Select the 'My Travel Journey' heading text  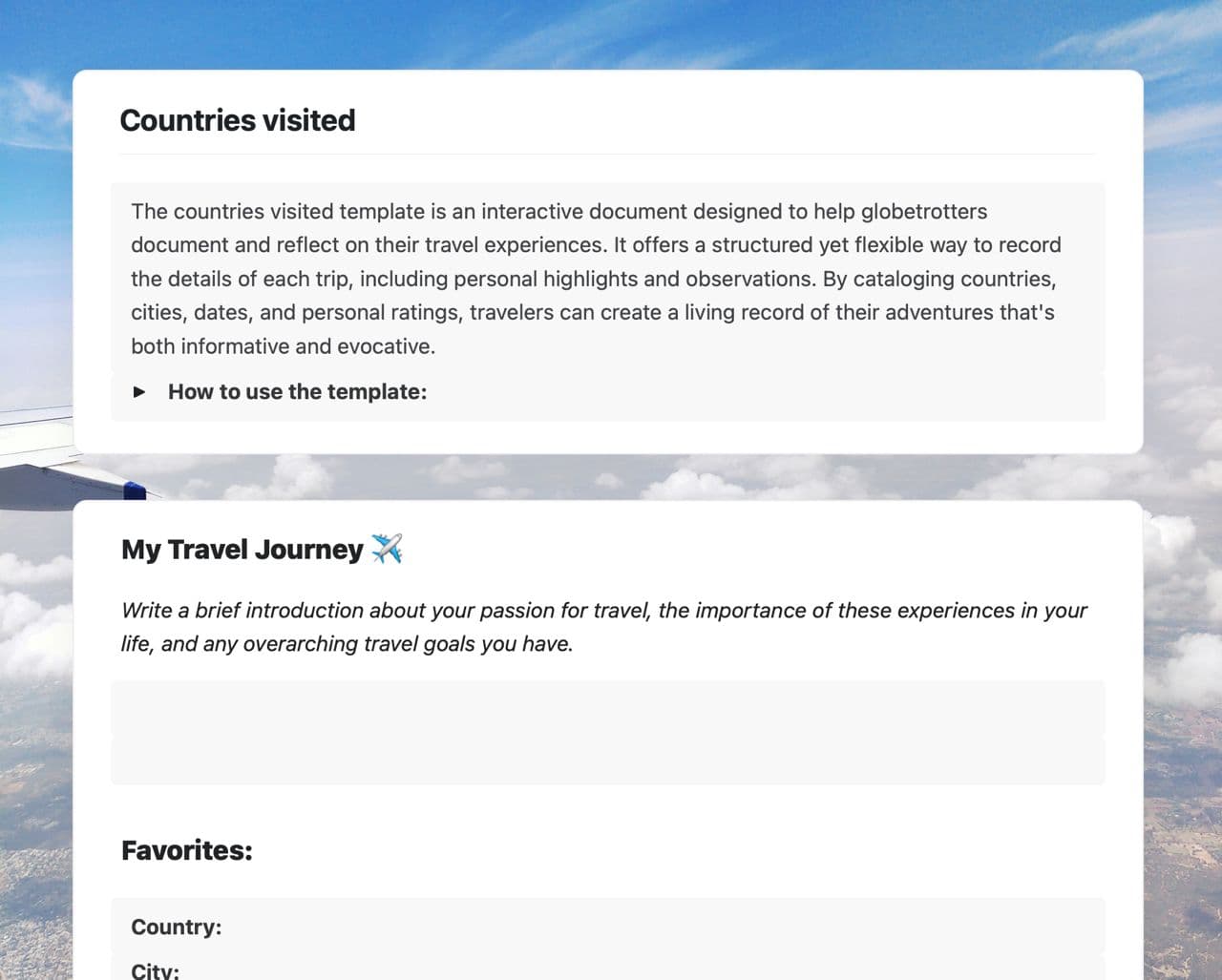(x=242, y=550)
